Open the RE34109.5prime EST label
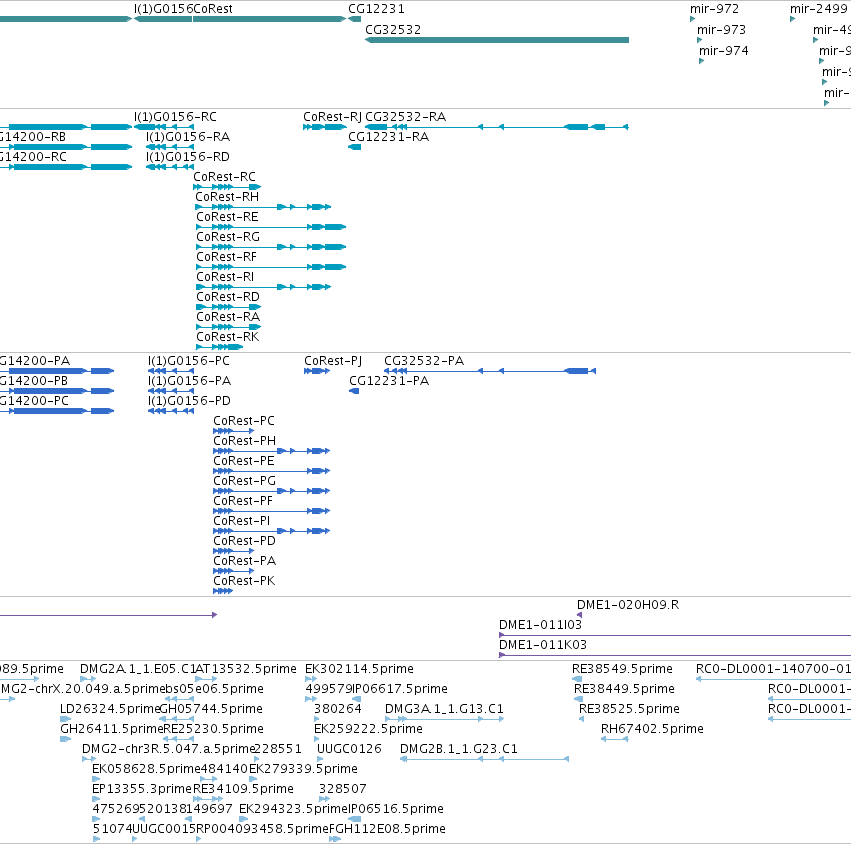Viewport: 851px width, 844px height. click(x=243, y=789)
